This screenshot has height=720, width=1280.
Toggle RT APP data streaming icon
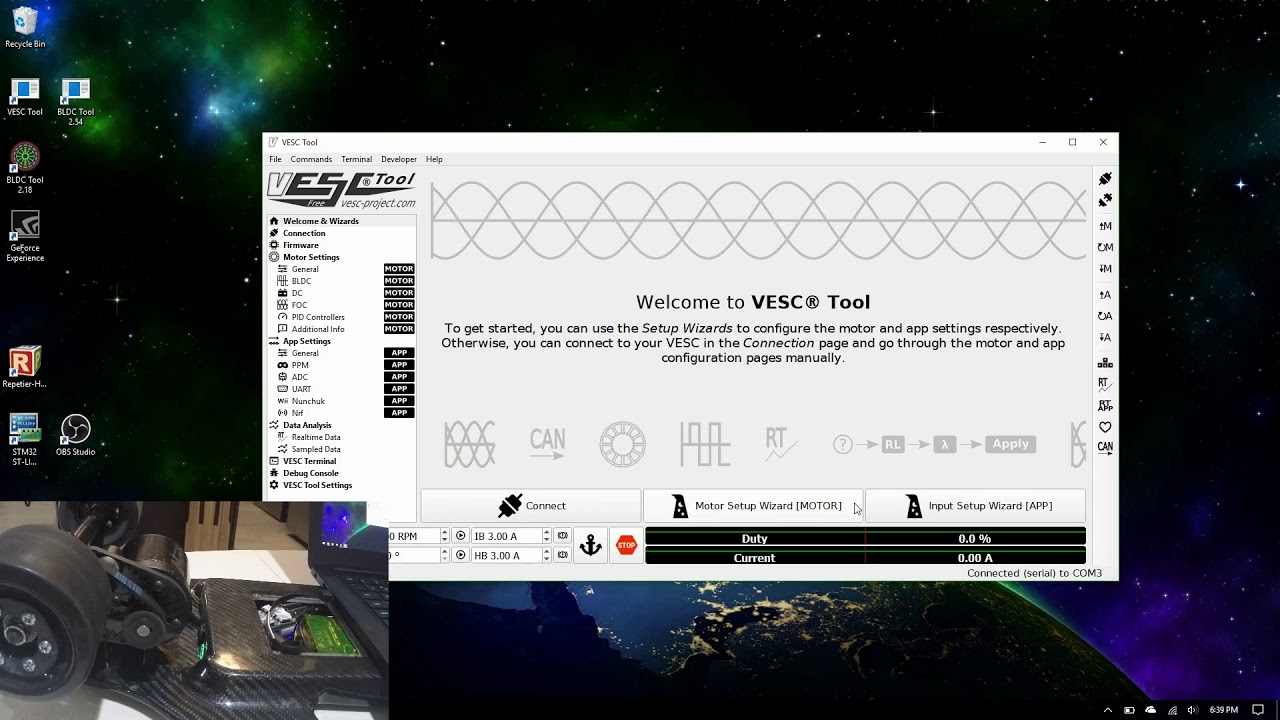tap(1105, 405)
